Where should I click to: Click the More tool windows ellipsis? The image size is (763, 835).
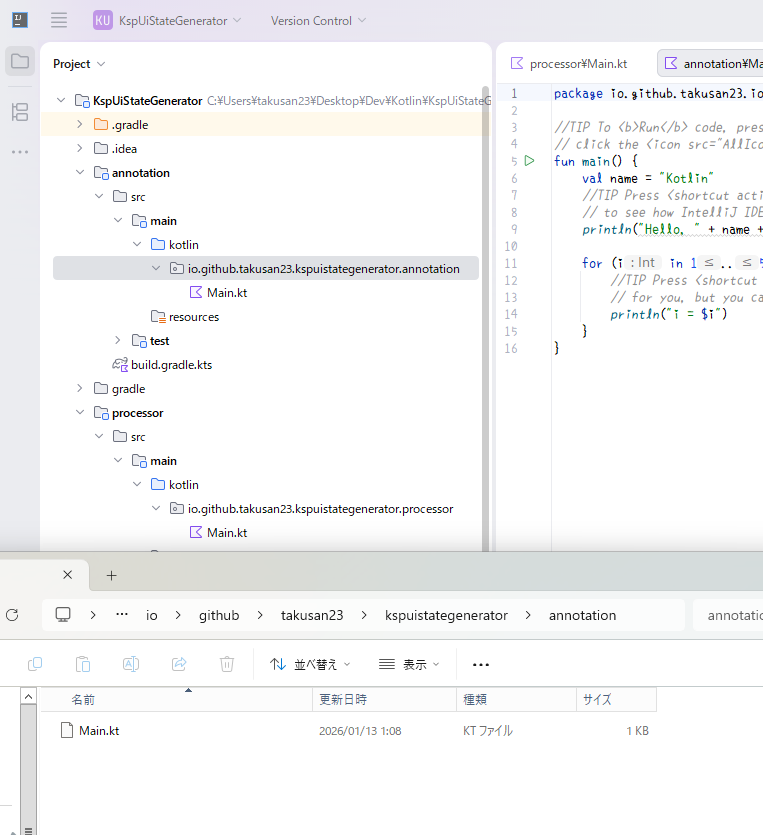pyautogui.click(x=20, y=152)
